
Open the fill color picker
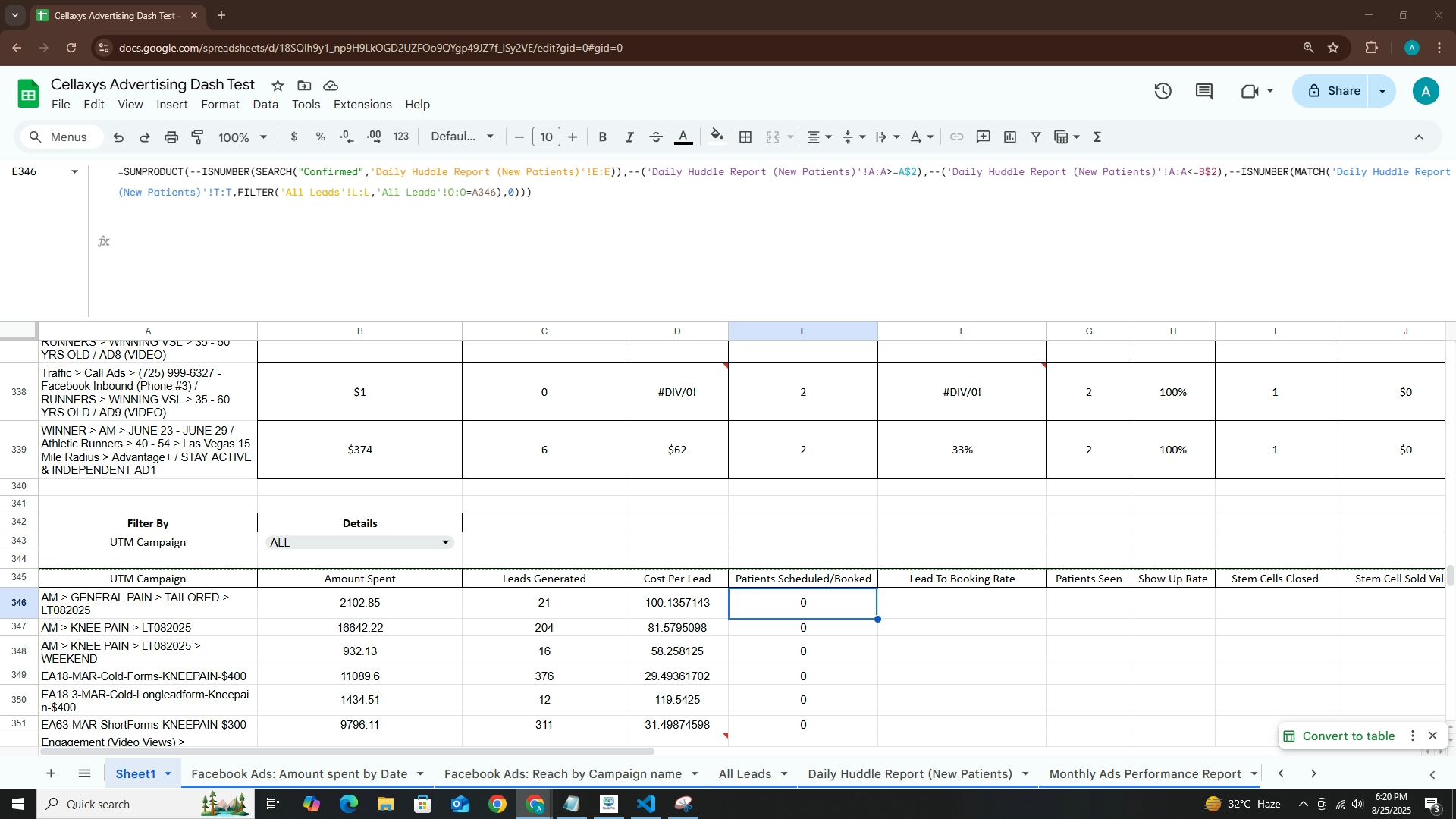717,137
